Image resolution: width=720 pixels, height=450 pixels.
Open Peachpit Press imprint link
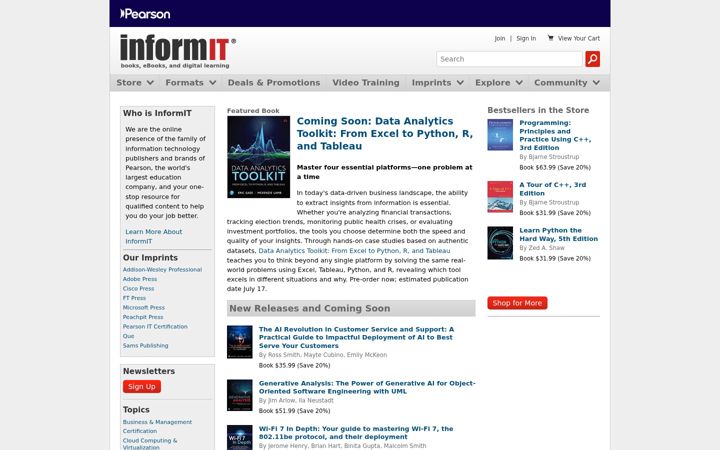pyautogui.click(x=143, y=317)
